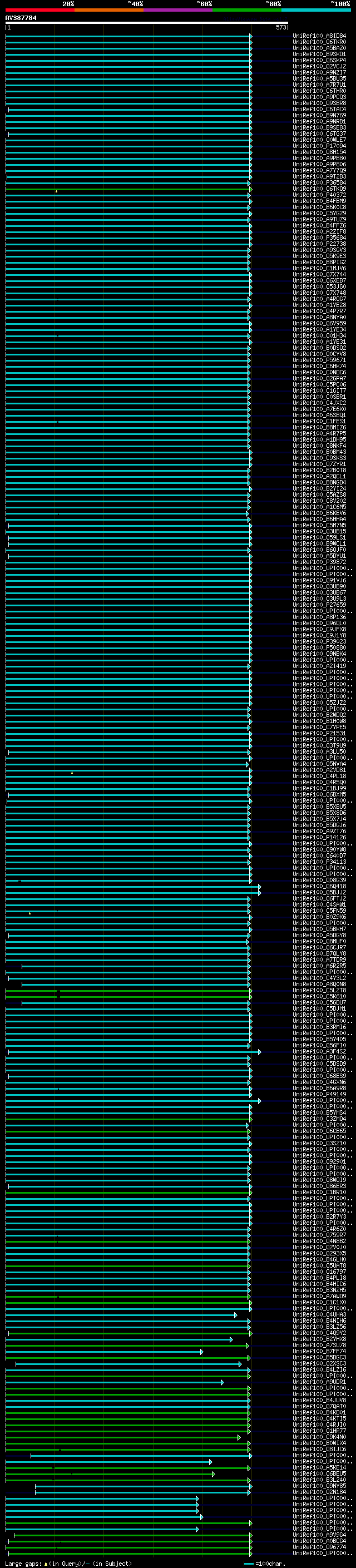Image resolution: width=356 pixels, height=1568 pixels.
Task: Select the query label AV387784
Action: coord(21,18)
